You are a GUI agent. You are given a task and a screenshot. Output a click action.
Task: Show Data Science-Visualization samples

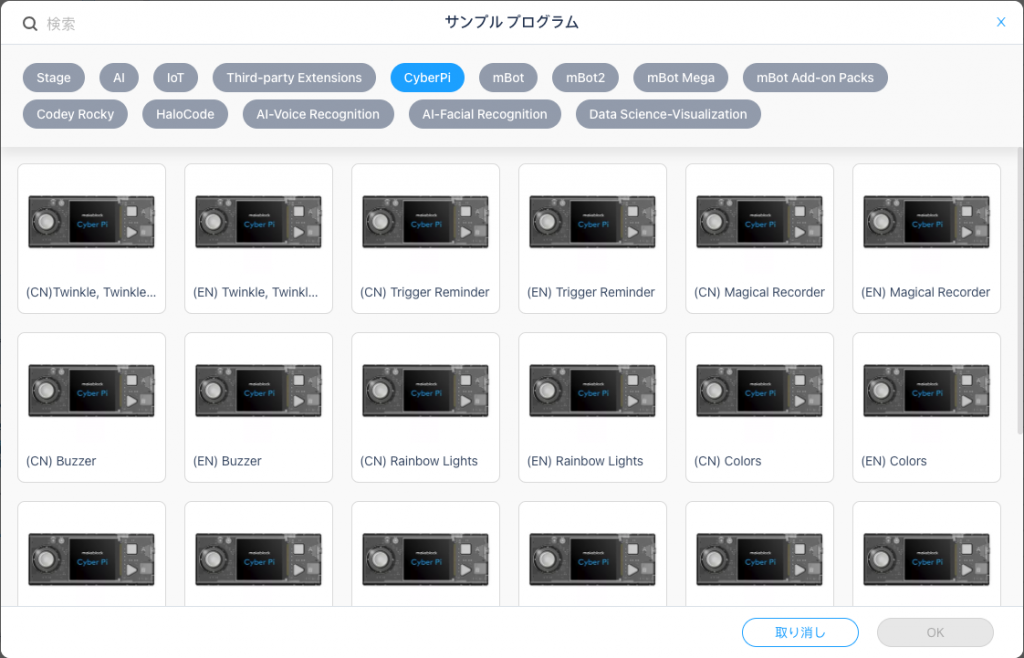668,114
